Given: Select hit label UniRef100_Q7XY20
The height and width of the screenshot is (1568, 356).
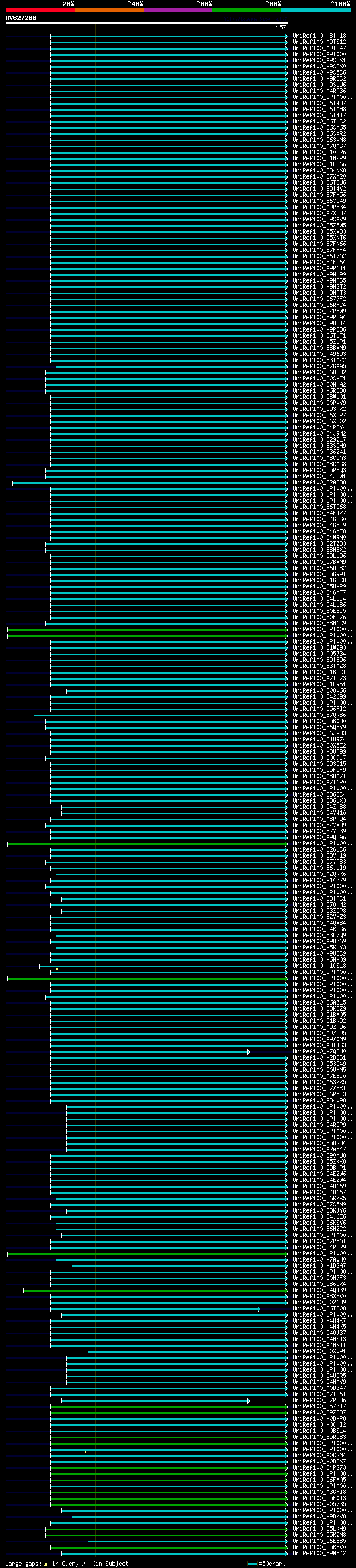Looking at the screenshot, I should [319, 176].
